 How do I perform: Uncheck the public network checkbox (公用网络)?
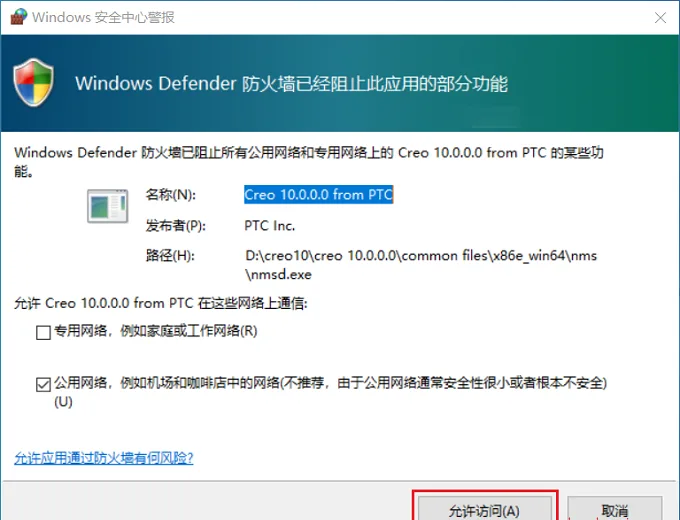pos(43,384)
